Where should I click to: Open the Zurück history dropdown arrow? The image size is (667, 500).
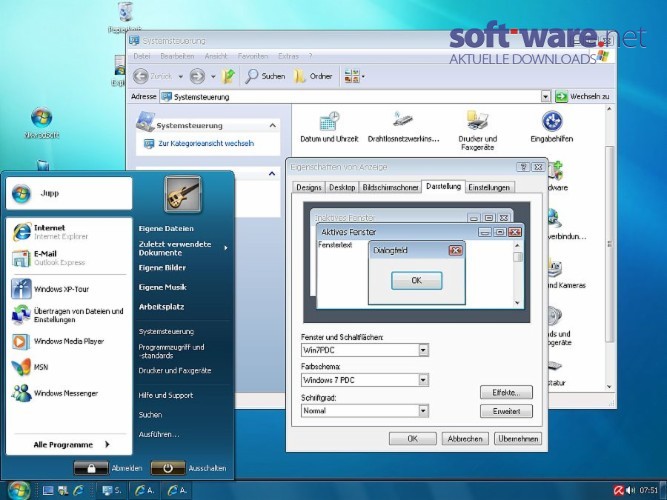click(x=181, y=77)
